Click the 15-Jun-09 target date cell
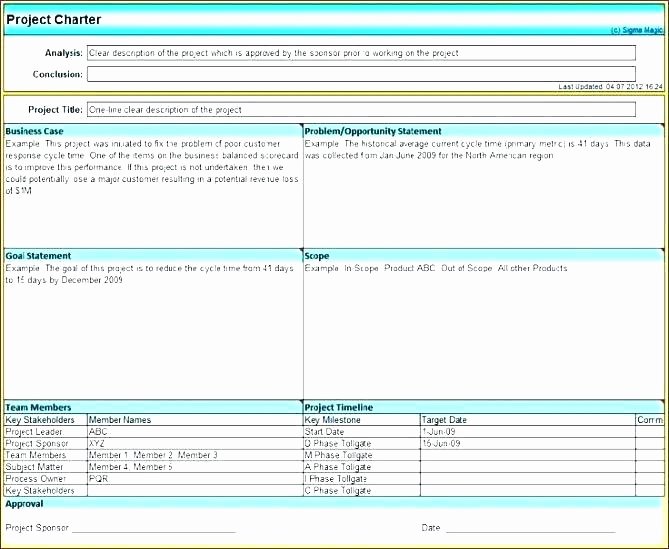 528,443
